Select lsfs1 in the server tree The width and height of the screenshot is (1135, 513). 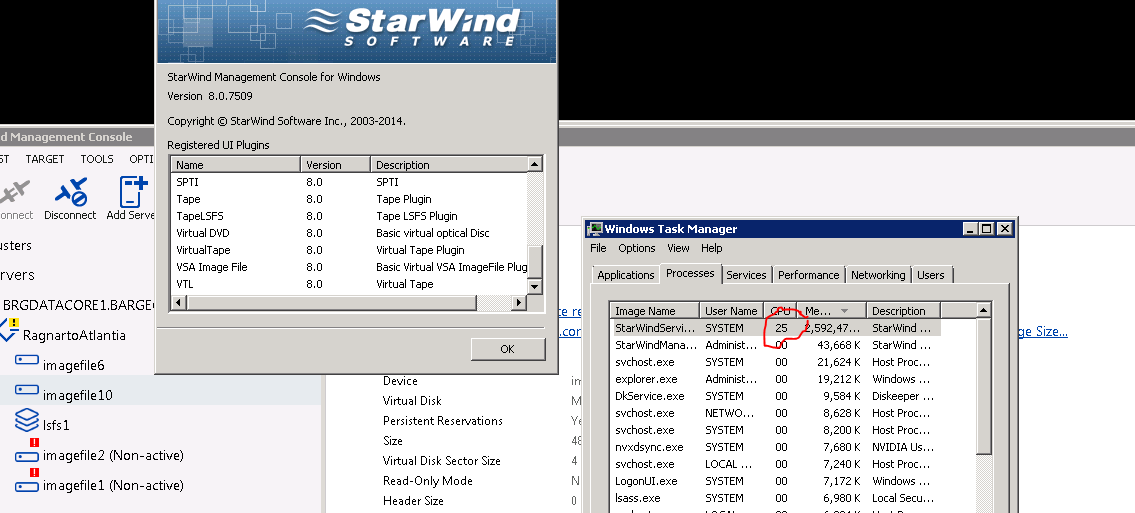56,425
